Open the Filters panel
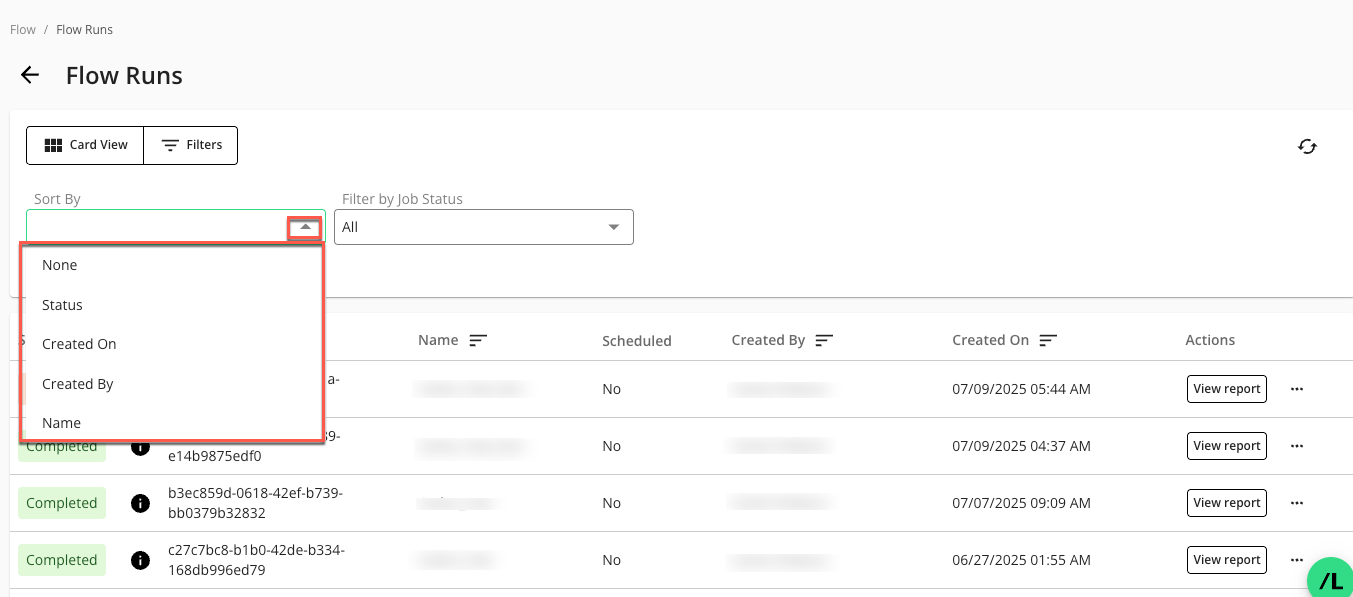This screenshot has height=597, width=1353. 191,145
